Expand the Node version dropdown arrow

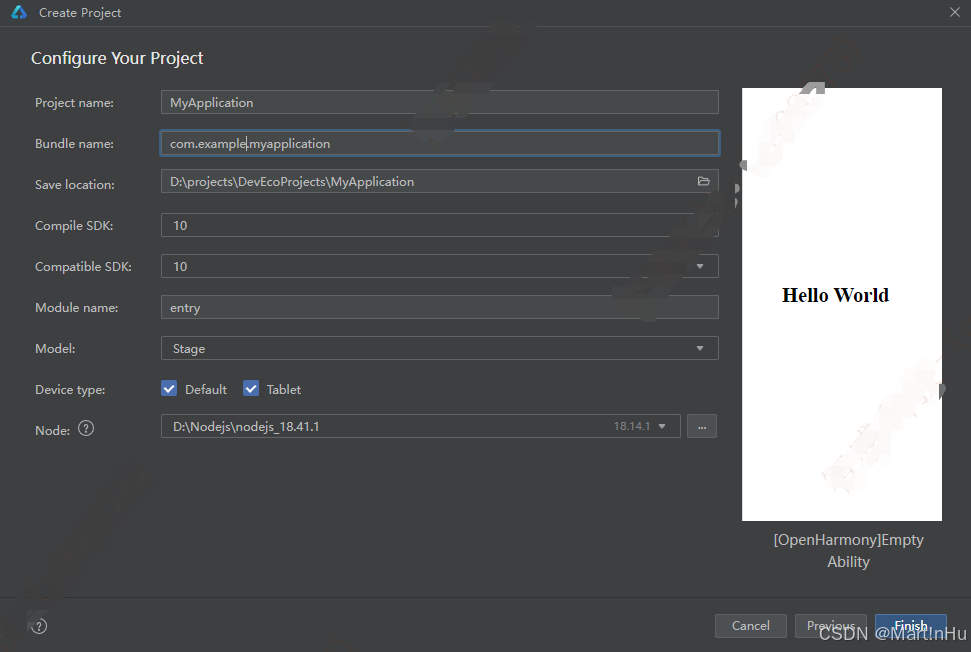662,427
